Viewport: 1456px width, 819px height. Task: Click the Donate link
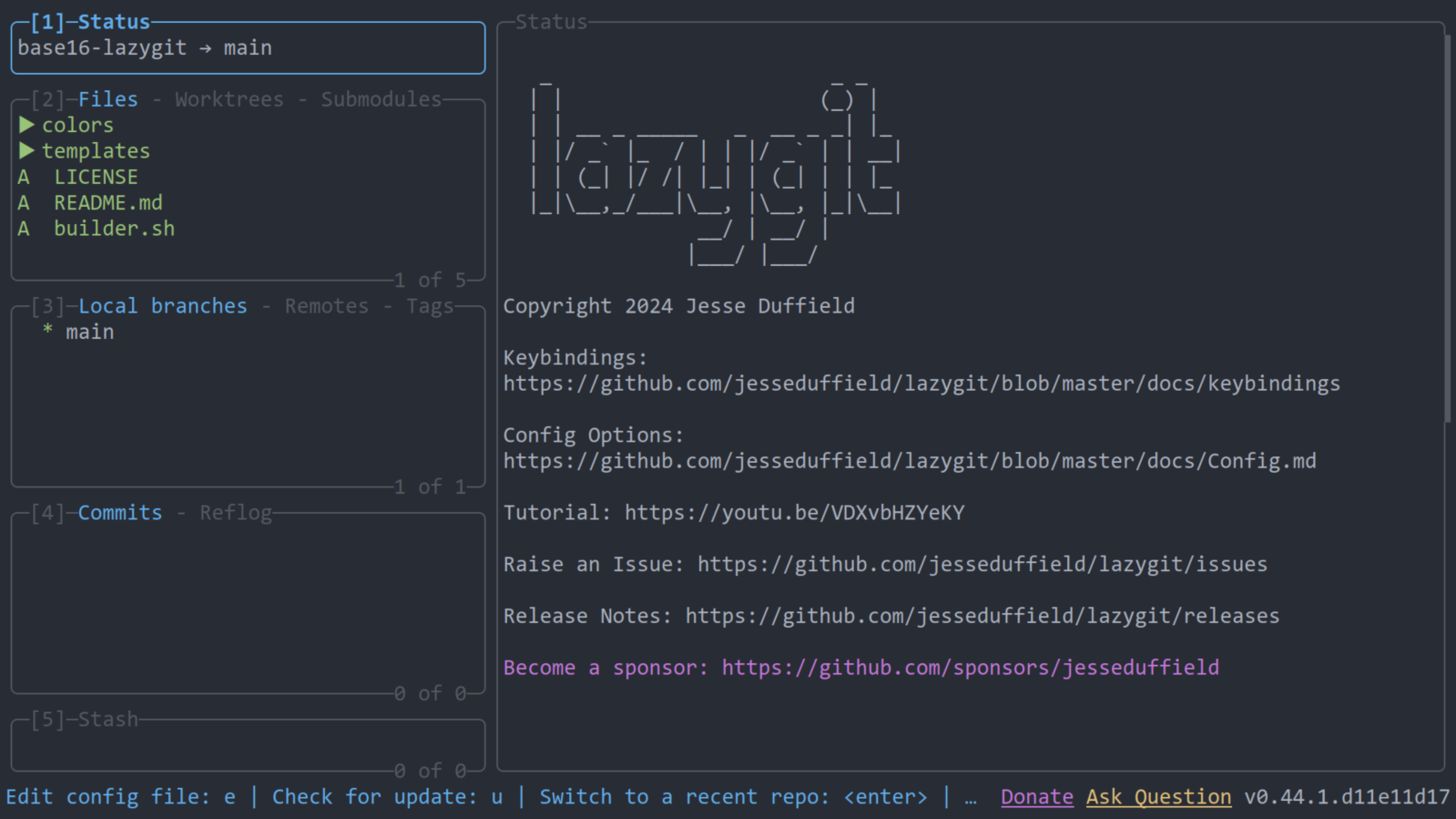[1036, 797]
